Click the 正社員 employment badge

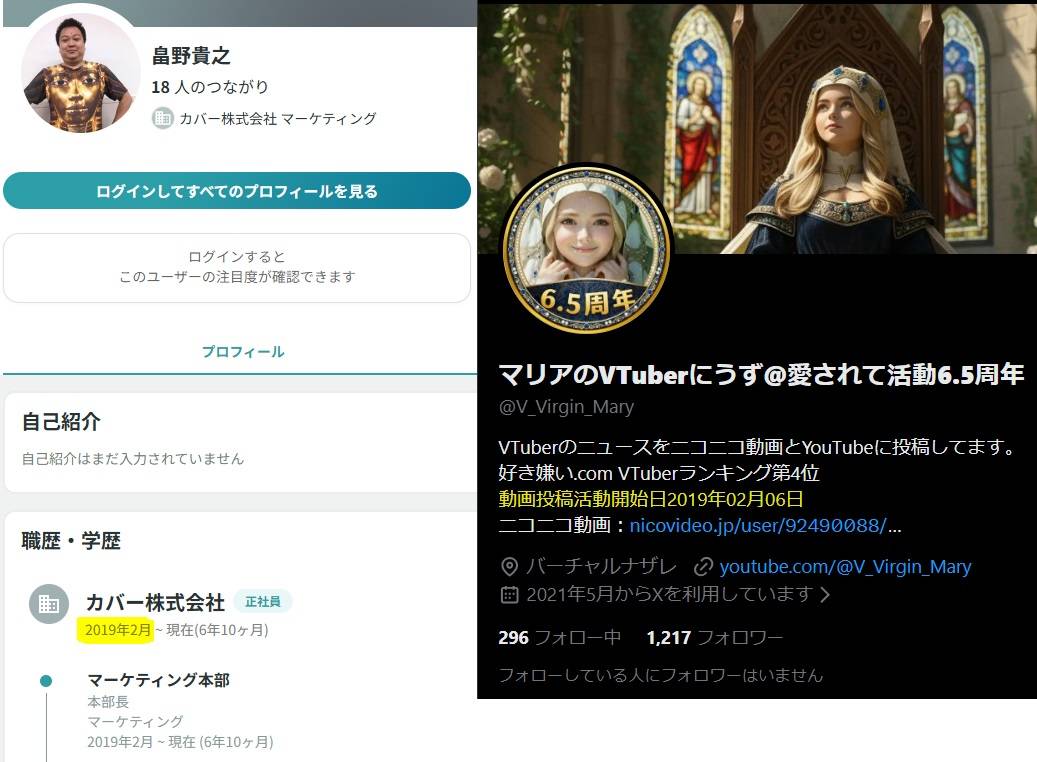[263, 601]
